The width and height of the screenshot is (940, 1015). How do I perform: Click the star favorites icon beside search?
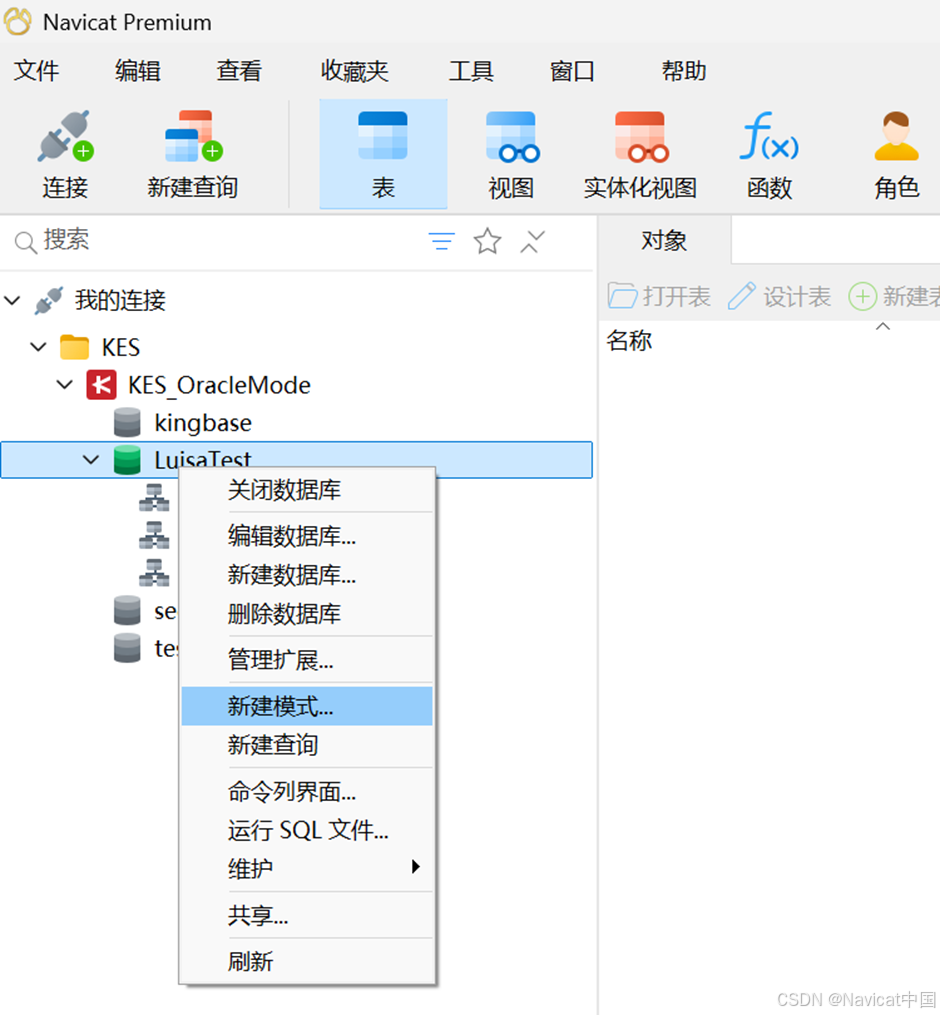pyautogui.click(x=487, y=241)
